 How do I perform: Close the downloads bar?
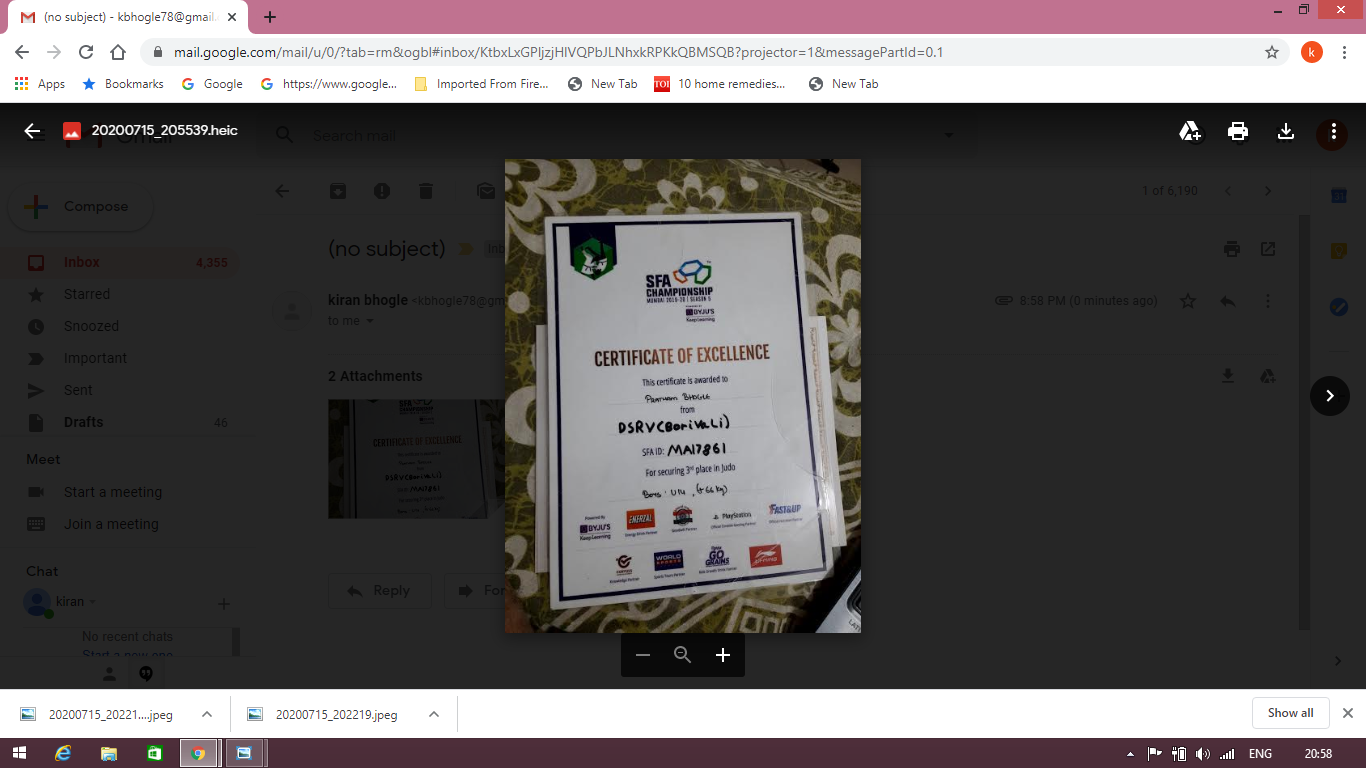(x=1348, y=713)
